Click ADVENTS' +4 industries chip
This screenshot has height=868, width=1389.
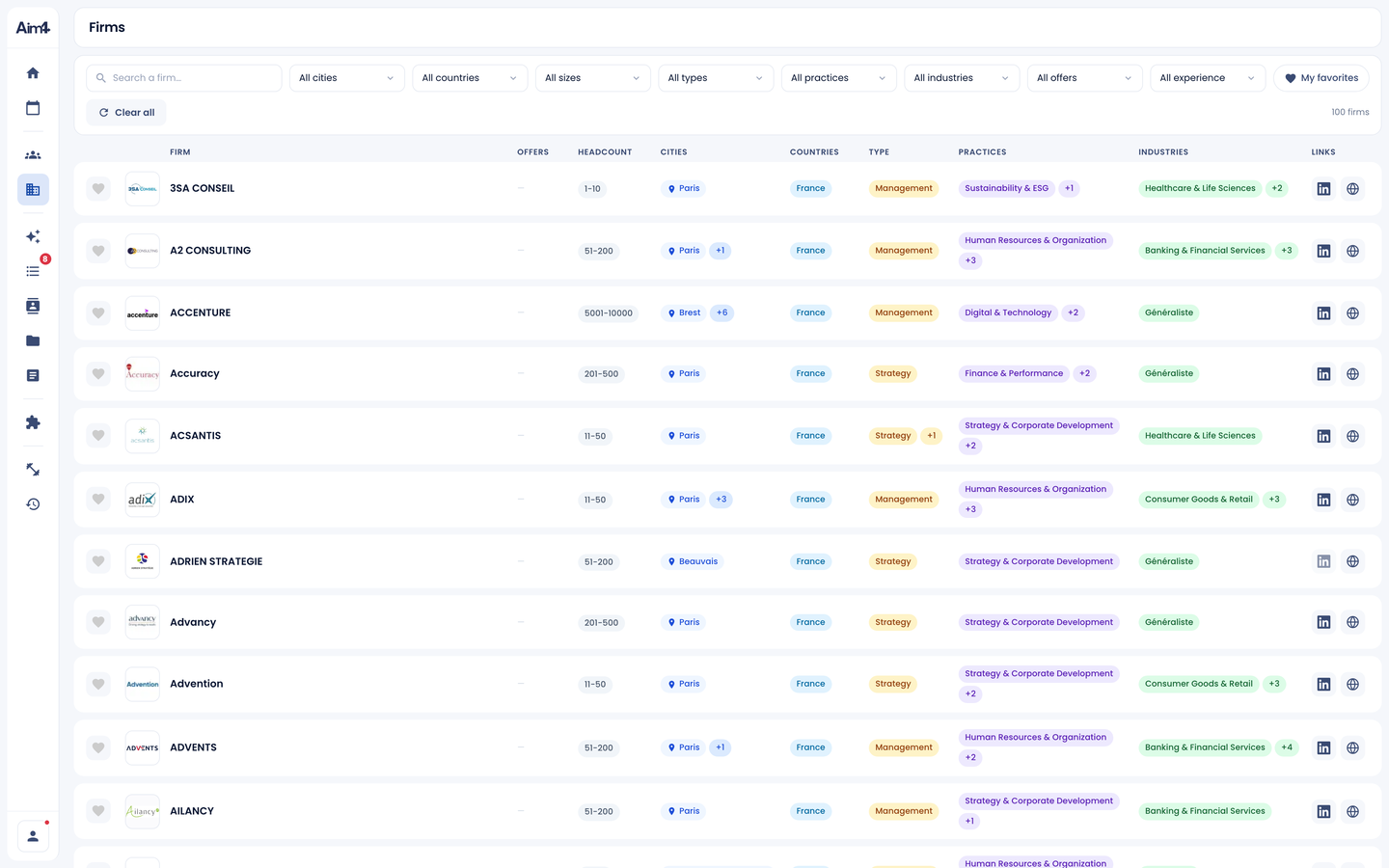click(1287, 747)
